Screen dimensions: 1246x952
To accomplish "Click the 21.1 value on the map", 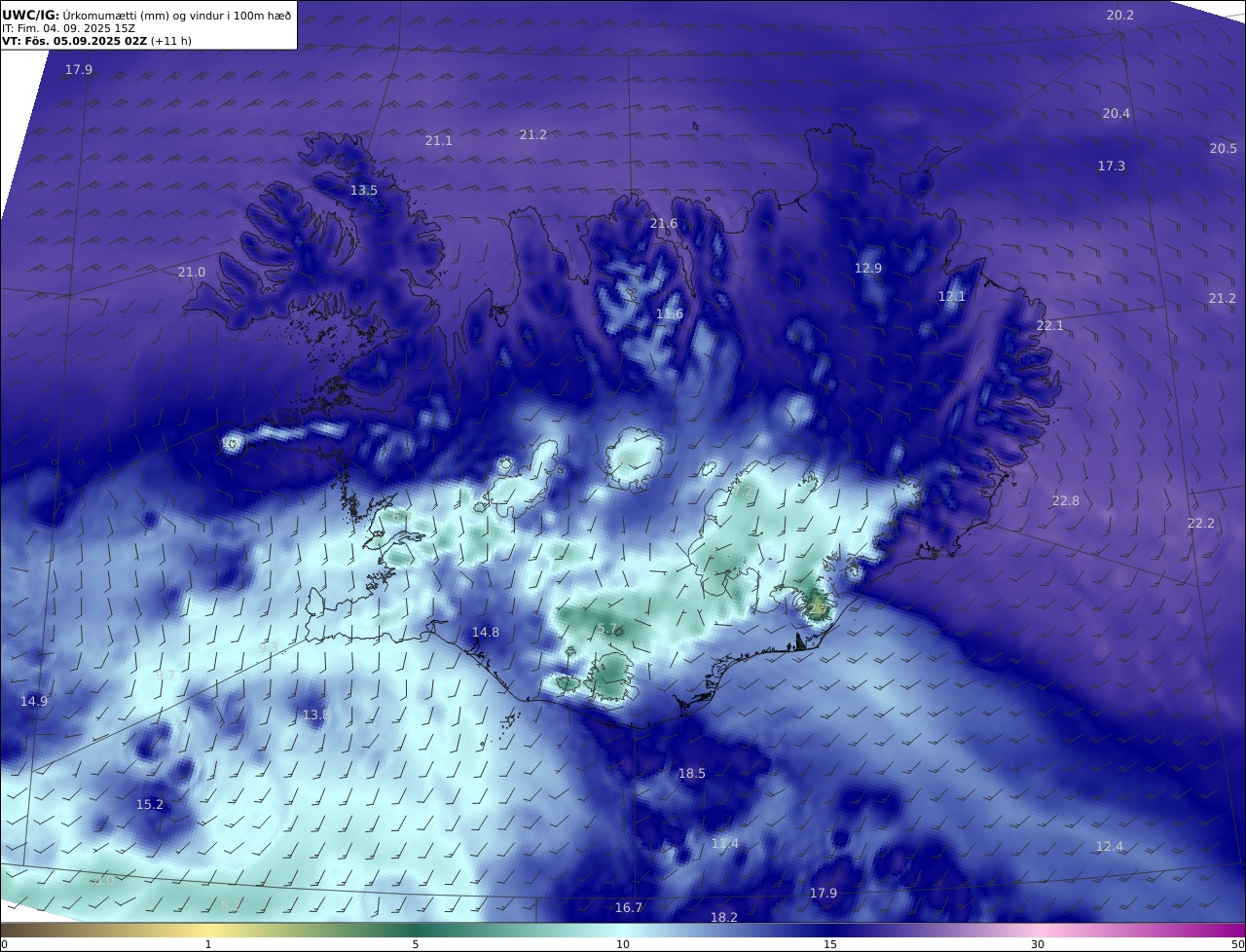I will coord(439,140).
